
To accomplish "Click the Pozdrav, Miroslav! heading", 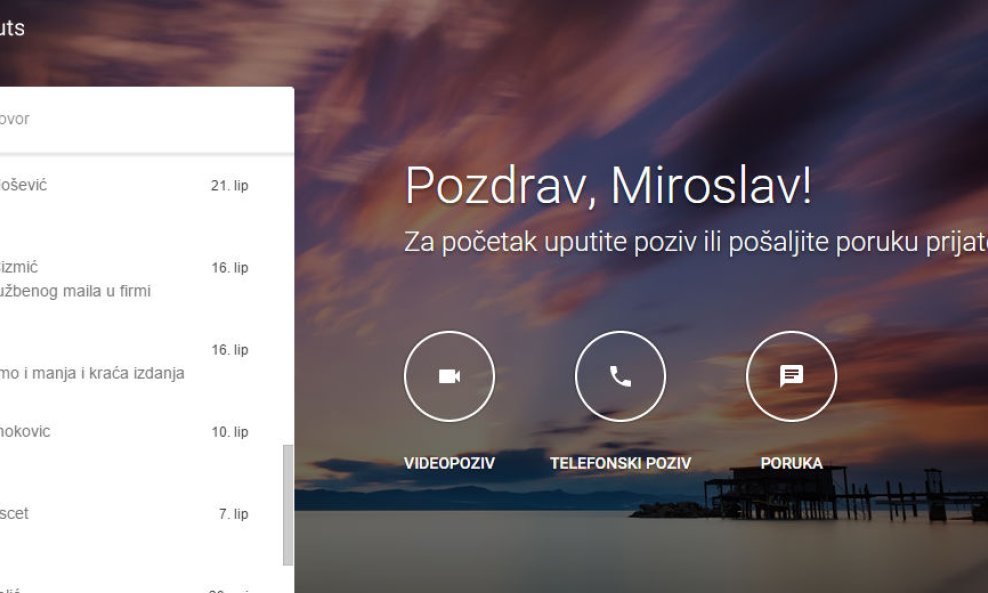I will coord(608,185).
